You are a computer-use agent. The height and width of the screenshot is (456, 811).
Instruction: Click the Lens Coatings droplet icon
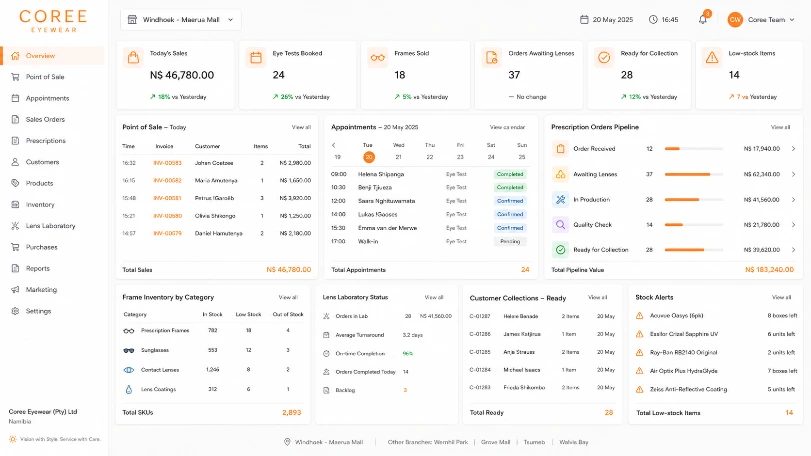(x=129, y=389)
